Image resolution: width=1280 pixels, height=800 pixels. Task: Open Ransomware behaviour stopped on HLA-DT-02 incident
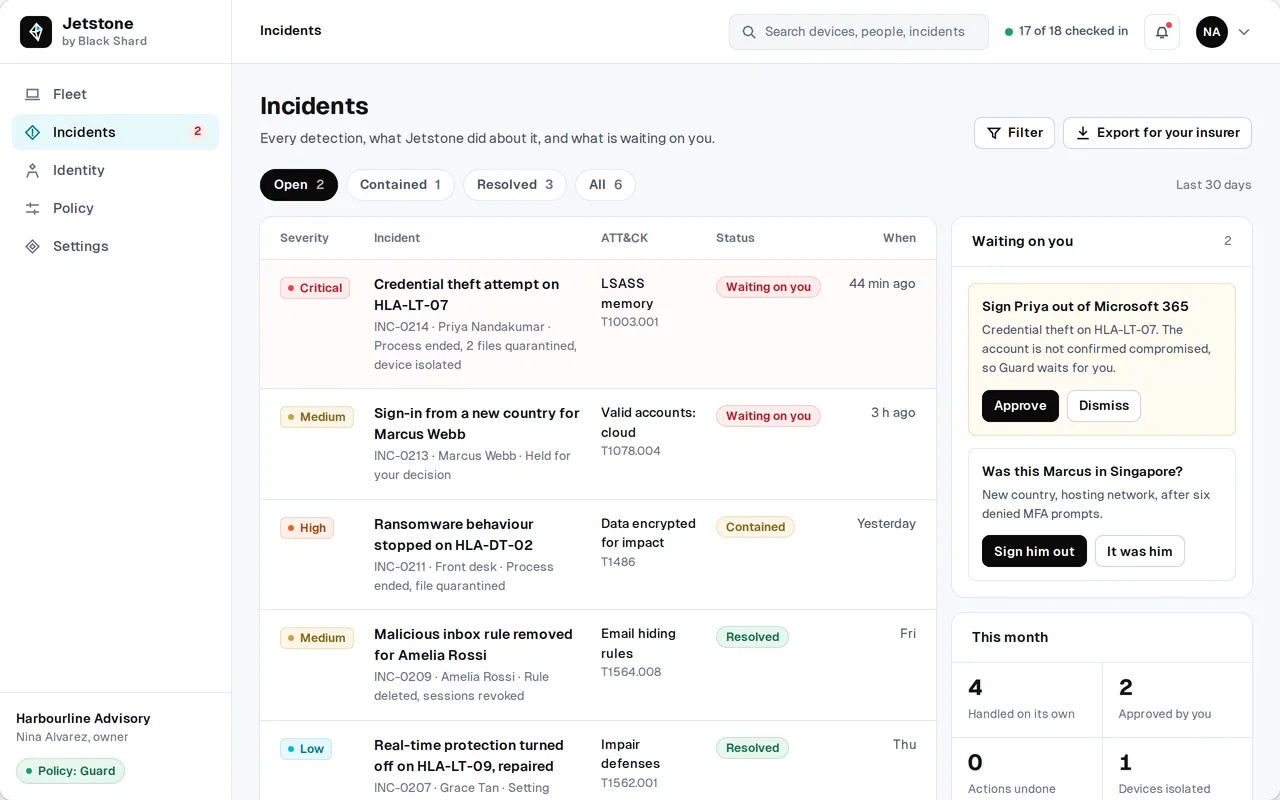pyautogui.click(x=598, y=555)
